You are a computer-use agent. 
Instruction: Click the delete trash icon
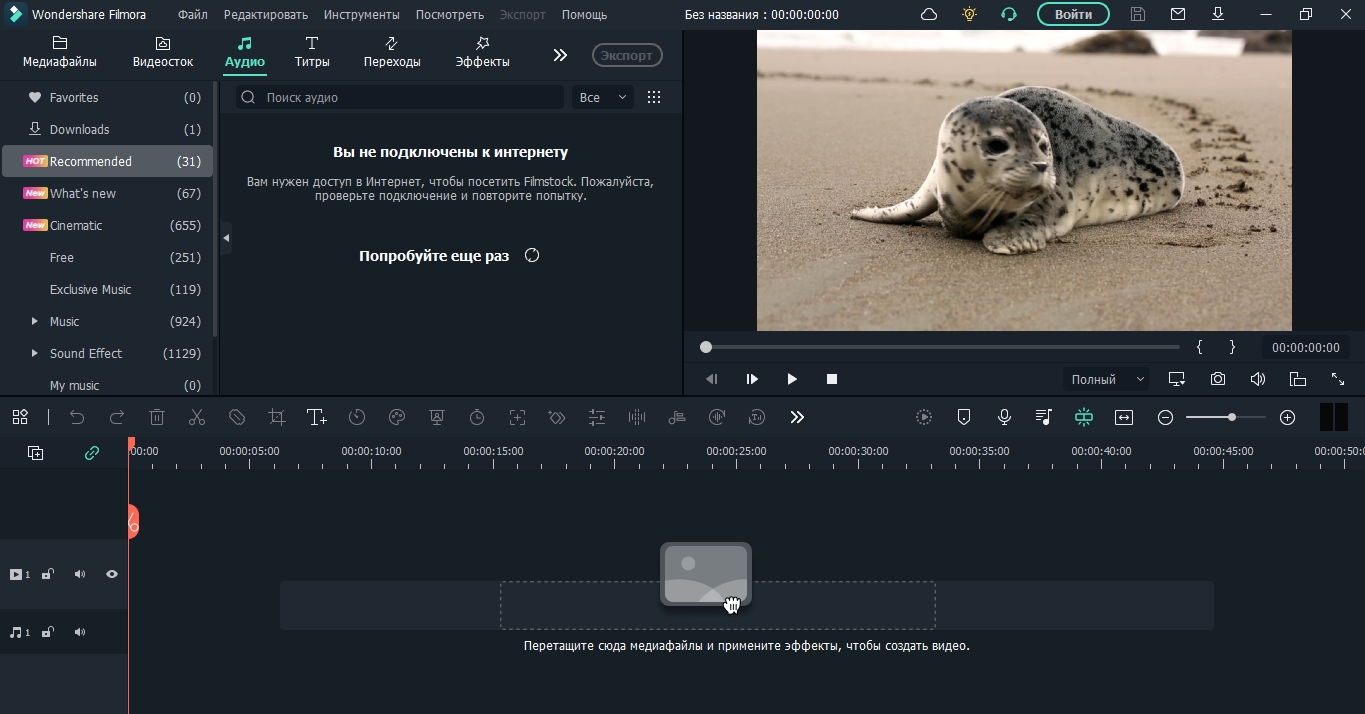click(157, 417)
